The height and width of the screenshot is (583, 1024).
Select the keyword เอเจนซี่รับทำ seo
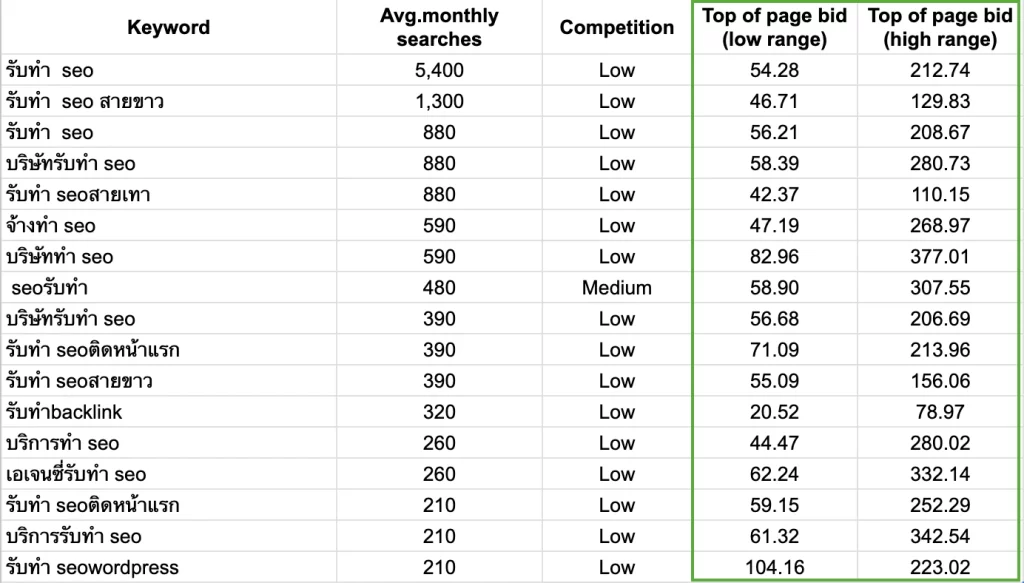pyautogui.click(x=76, y=474)
